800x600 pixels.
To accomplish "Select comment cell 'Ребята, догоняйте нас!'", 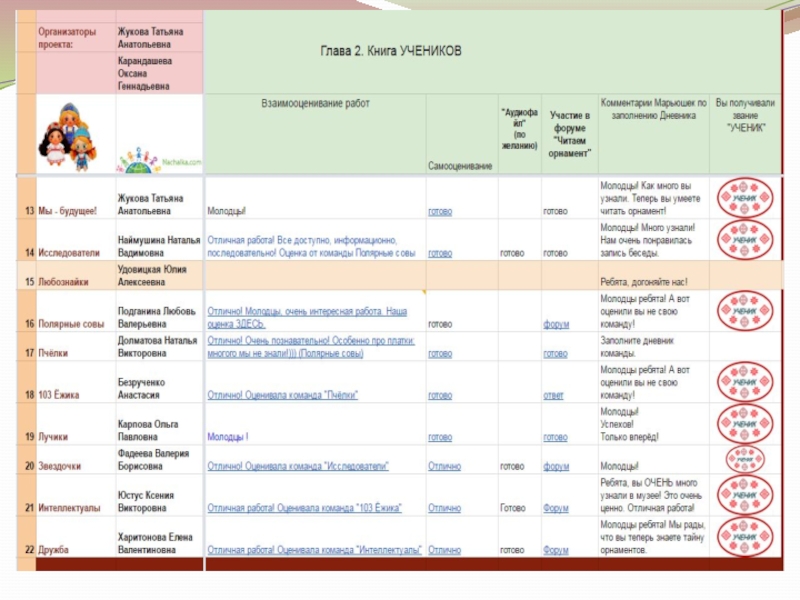I will click(654, 276).
